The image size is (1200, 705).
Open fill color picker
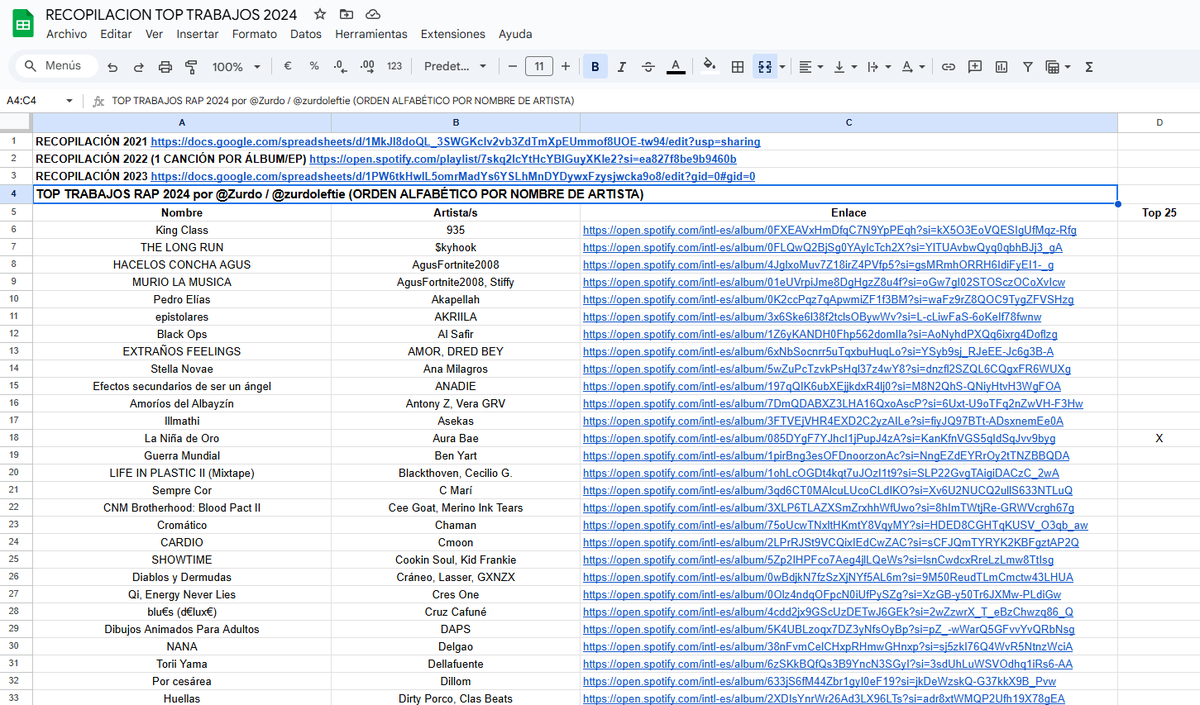[710, 67]
